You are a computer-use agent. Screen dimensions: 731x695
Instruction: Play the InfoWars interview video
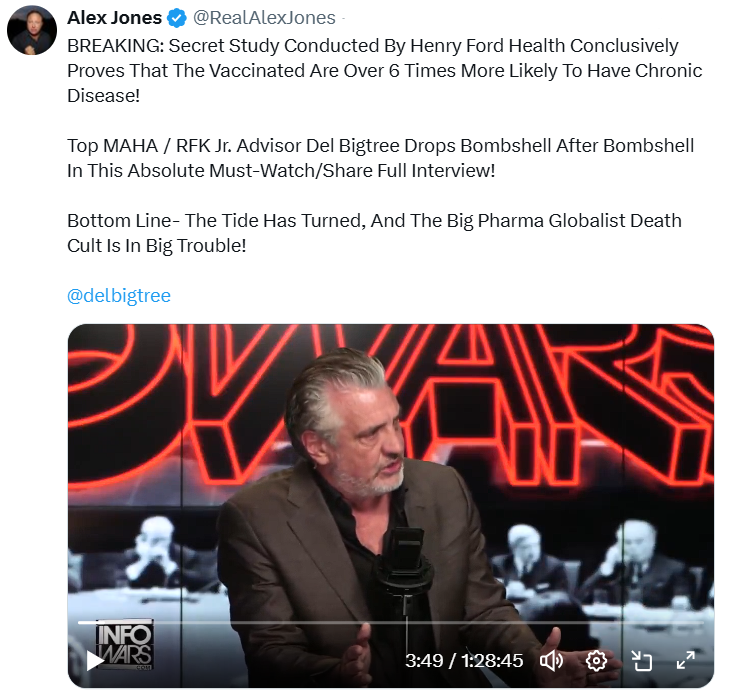point(96,661)
